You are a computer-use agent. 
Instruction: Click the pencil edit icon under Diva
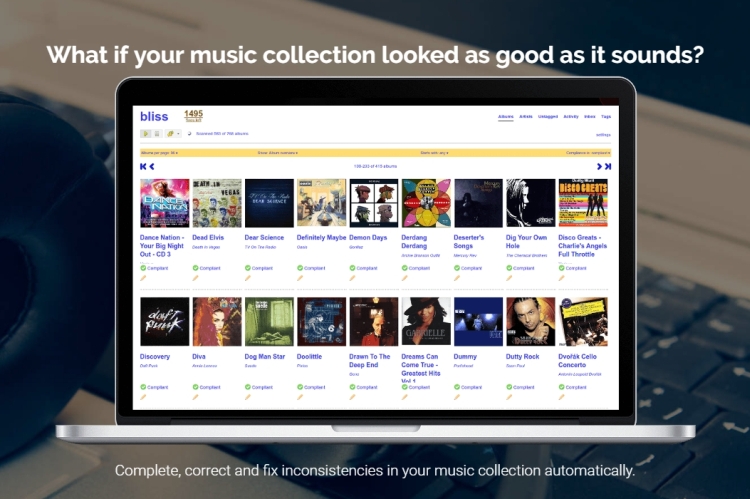[195, 397]
